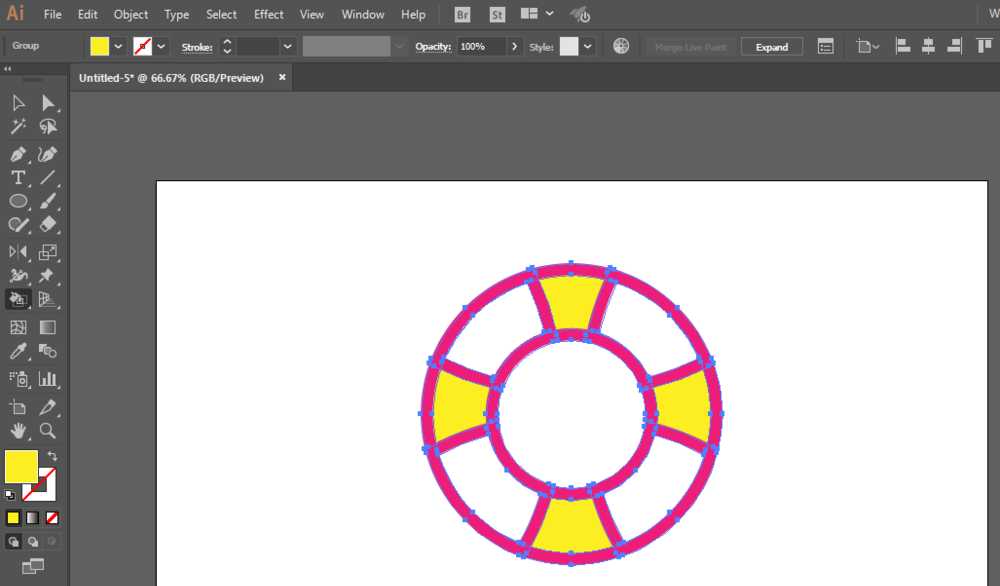The width and height of the screenshot is (1000, 586).
Task: Switch to Gradient paint mode
Action: tap(33, 518)
